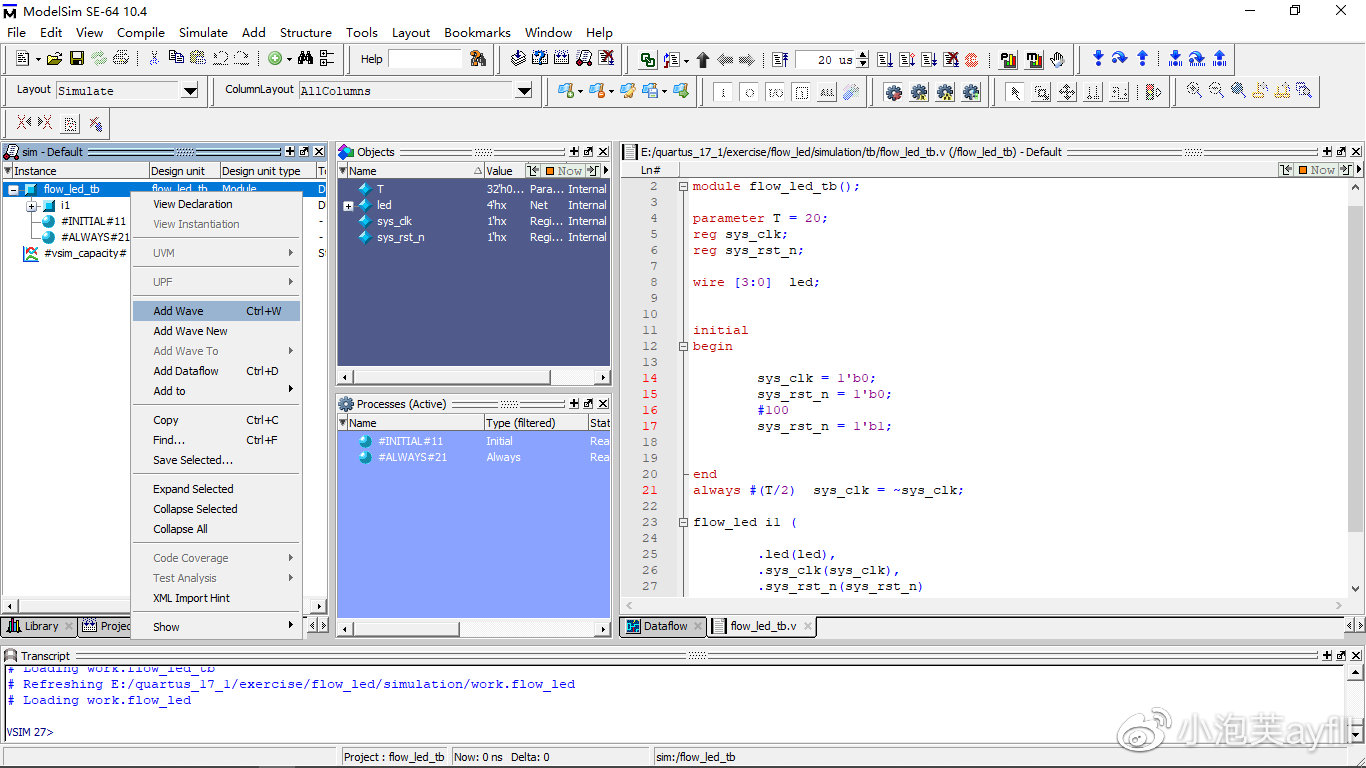Expand the i1 instance node

pos(32,206)
